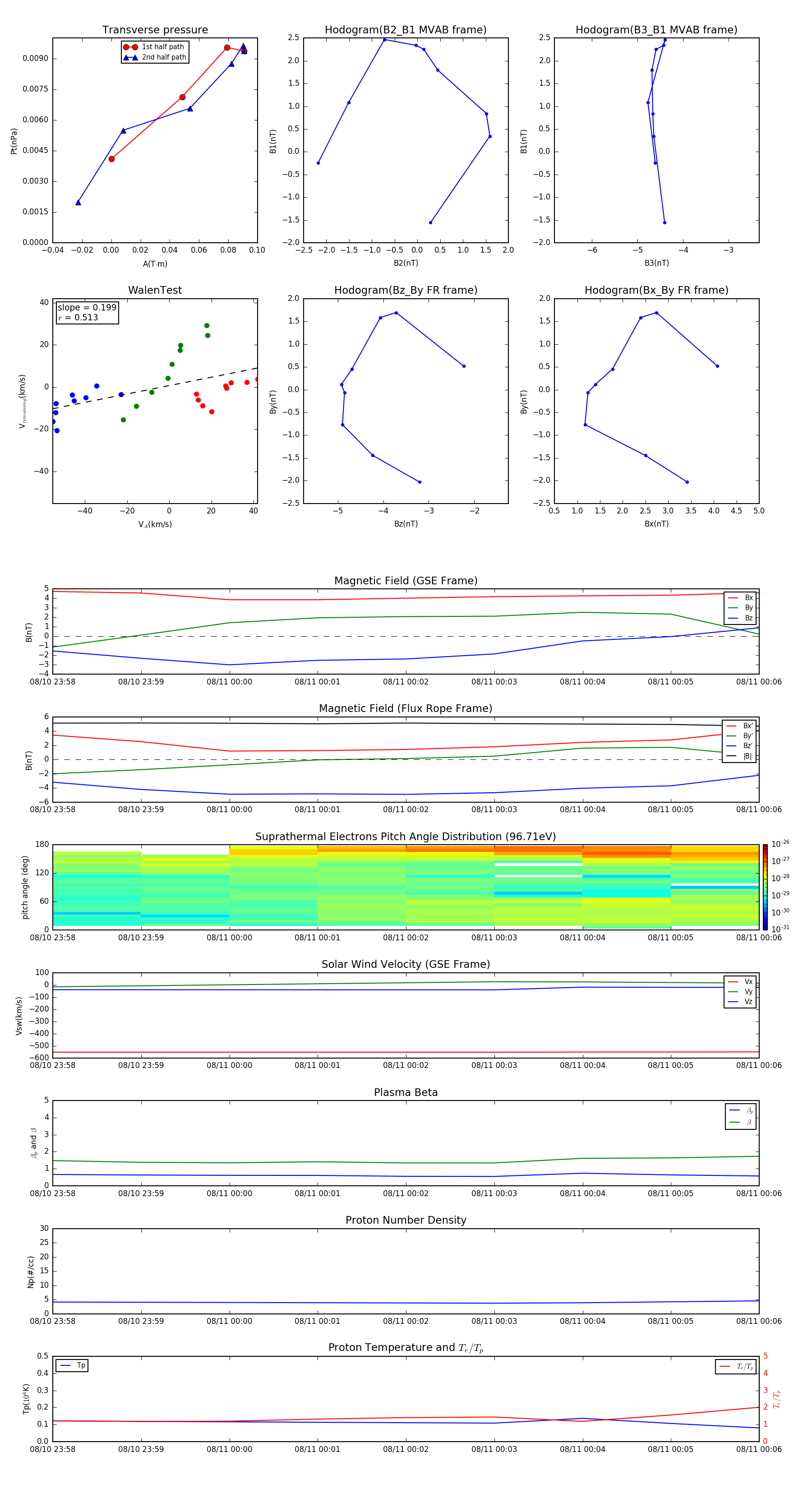Click the Solar Wind Velocity (GSE Frame) title
The width and height of the screenshot is (812, 1489).
pos(406,964)
